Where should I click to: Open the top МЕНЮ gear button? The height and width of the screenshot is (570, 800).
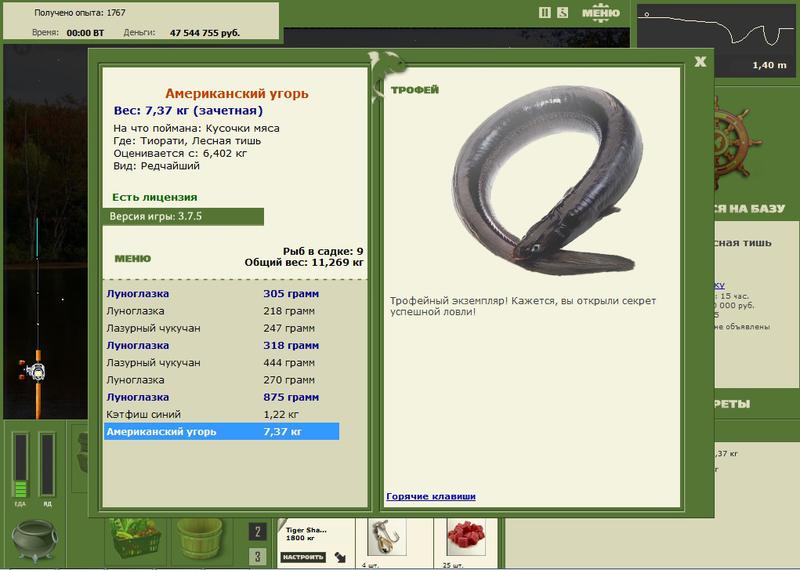pyautogui.click(x=601, y=13)
